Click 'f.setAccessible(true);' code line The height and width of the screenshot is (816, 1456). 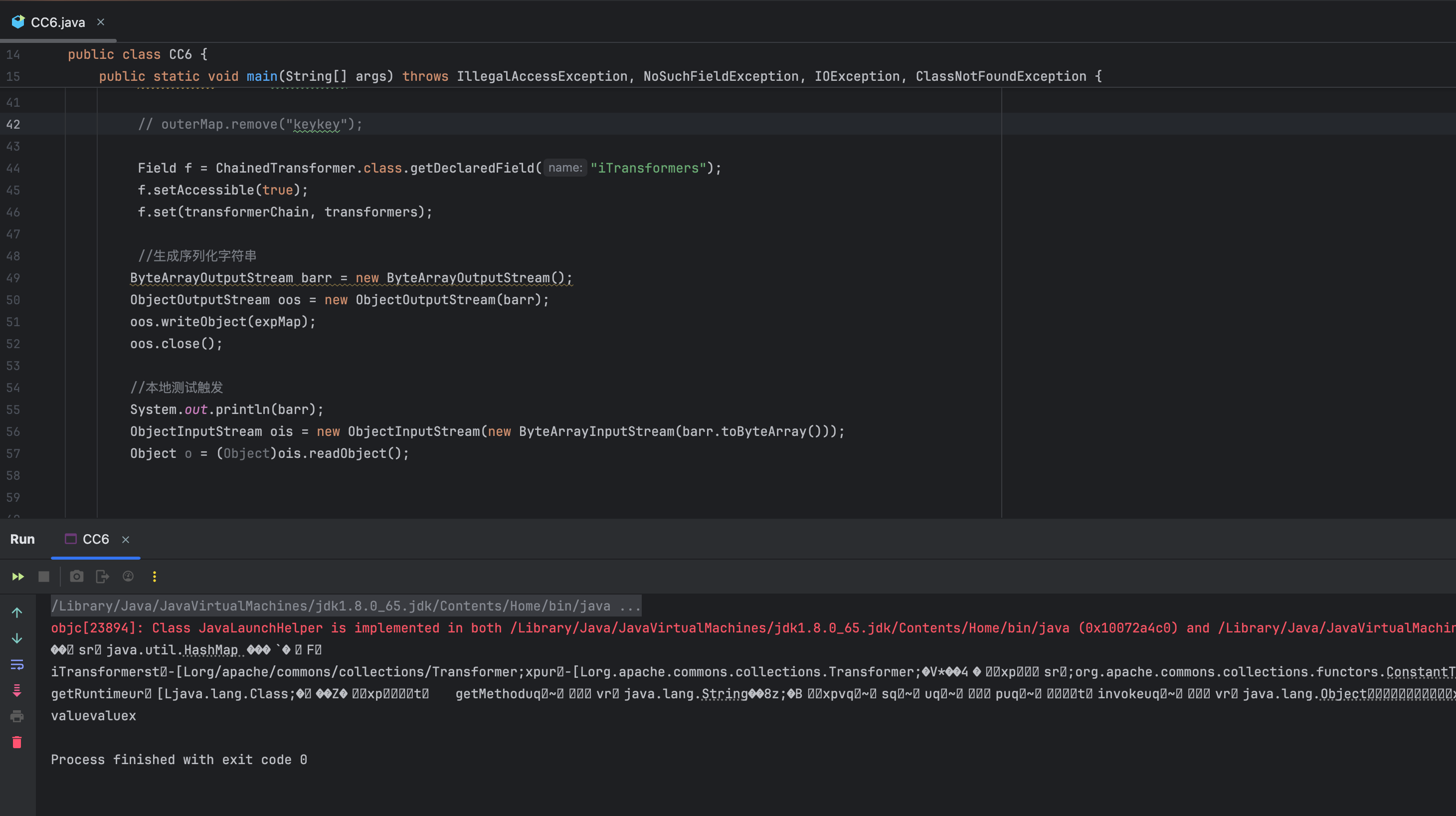pos(223,190)
